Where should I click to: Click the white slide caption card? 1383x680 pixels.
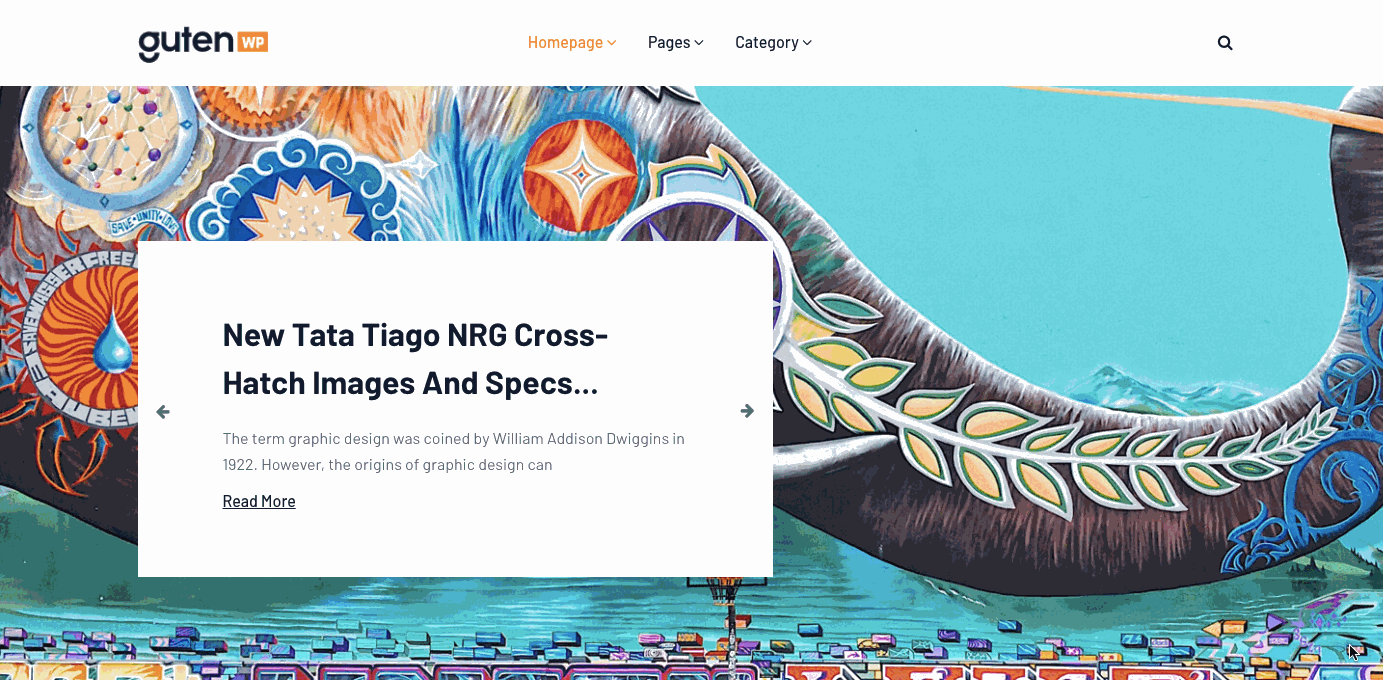coord(455,409)
